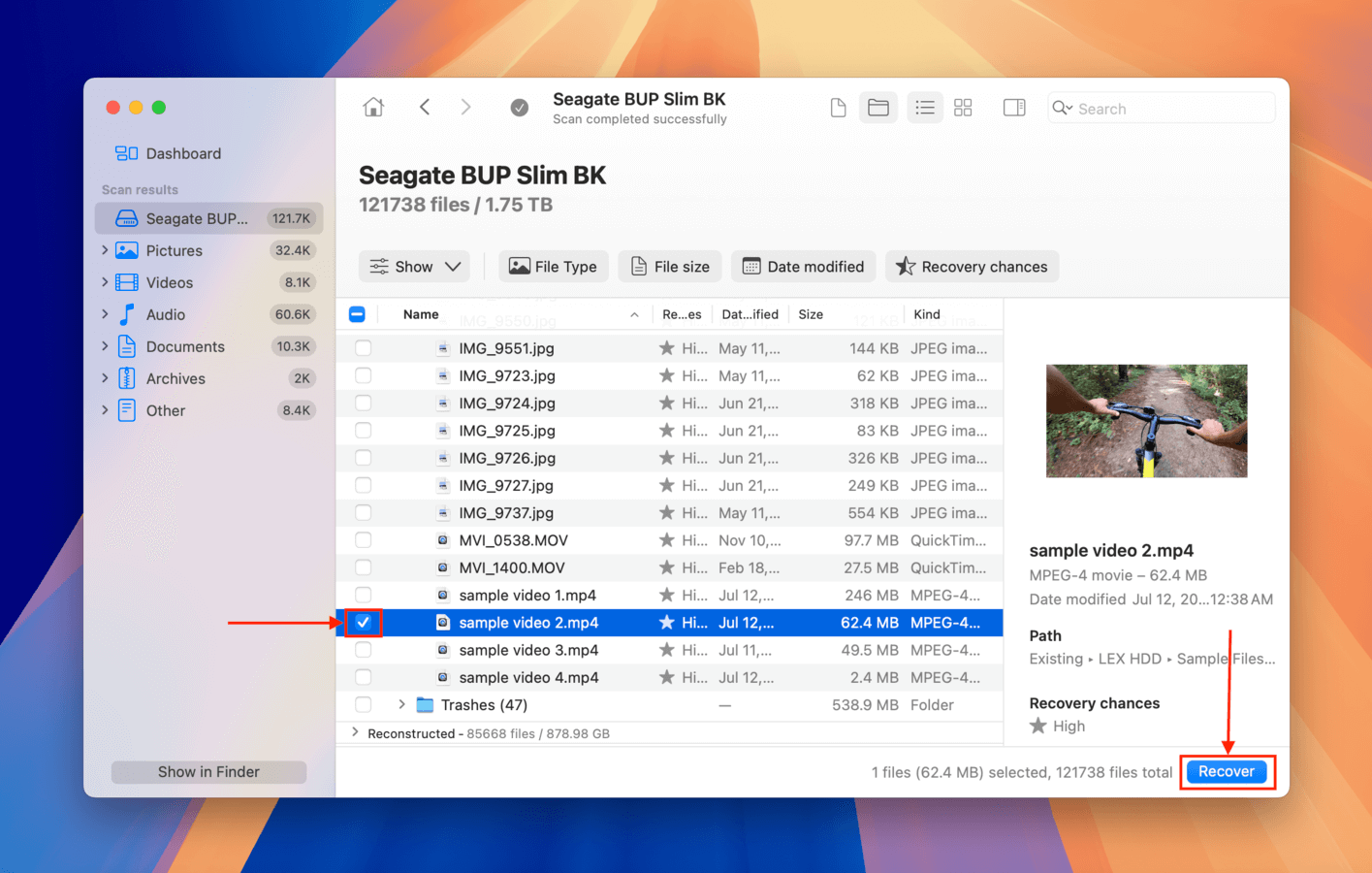
Task: Check the box for sample video 3.mp4
Action: click(363, 650)
